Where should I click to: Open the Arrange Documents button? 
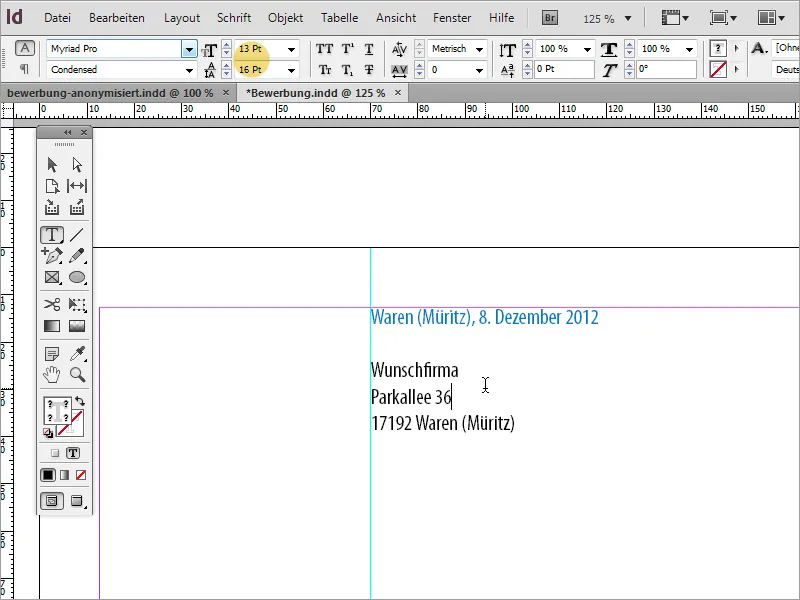coord(771,18)
